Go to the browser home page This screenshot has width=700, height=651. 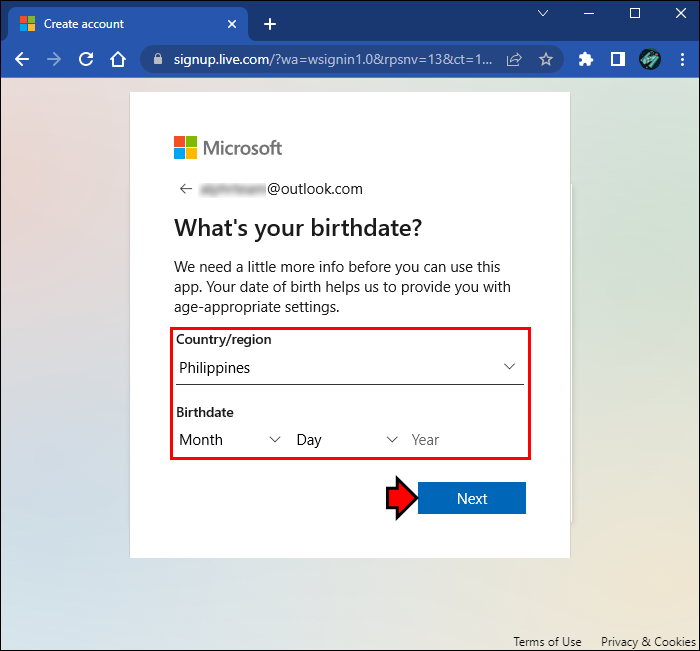[x=118, y=59]
